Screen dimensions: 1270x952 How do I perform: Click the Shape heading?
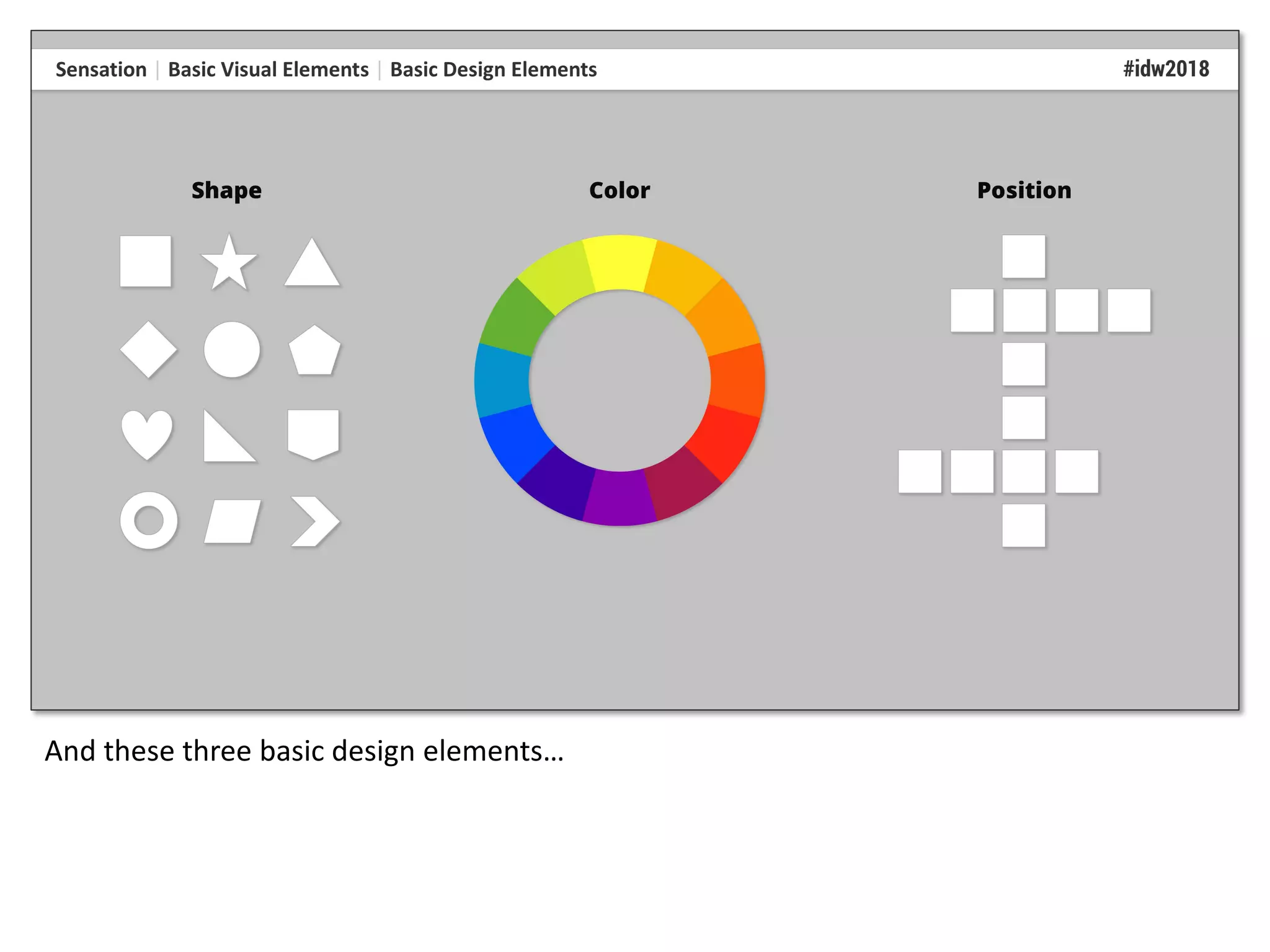tap(226, 190)
